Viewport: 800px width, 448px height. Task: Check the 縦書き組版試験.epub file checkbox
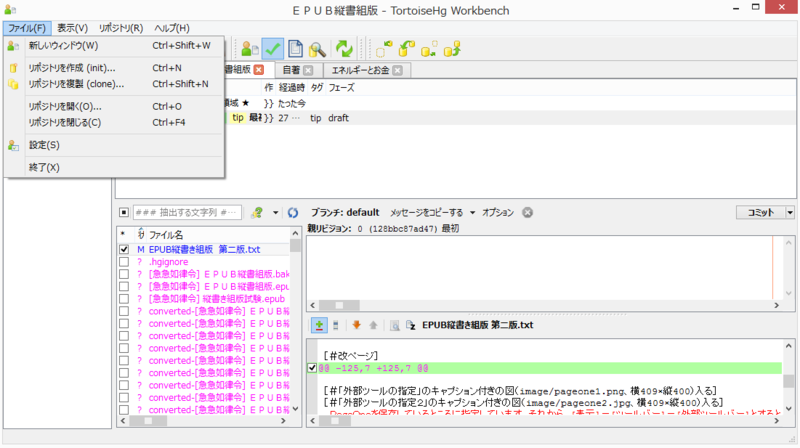point(124,299)
